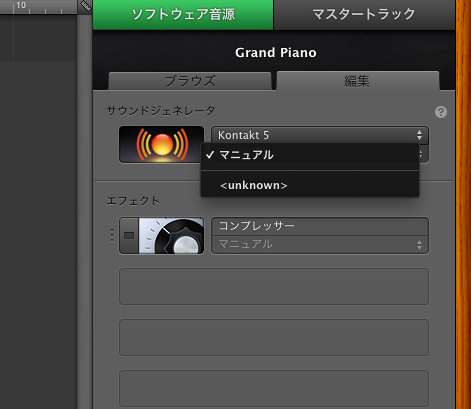This screenshot has height=409, width=471.
Task: Click the ruler icon above the track area
Action: (x=86, y=6)
